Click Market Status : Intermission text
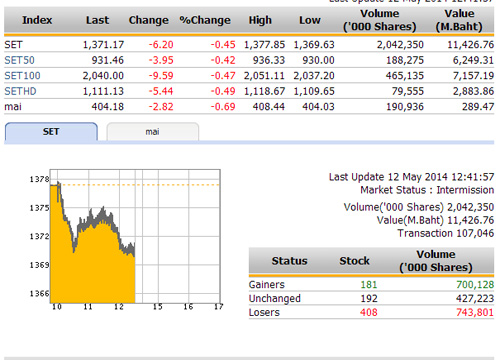 [x=427, y=190]
